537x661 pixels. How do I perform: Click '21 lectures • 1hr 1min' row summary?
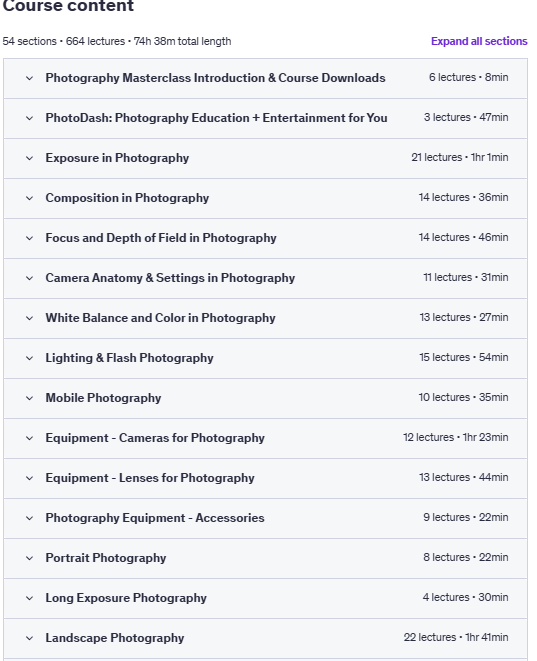[x=459, y=157]
